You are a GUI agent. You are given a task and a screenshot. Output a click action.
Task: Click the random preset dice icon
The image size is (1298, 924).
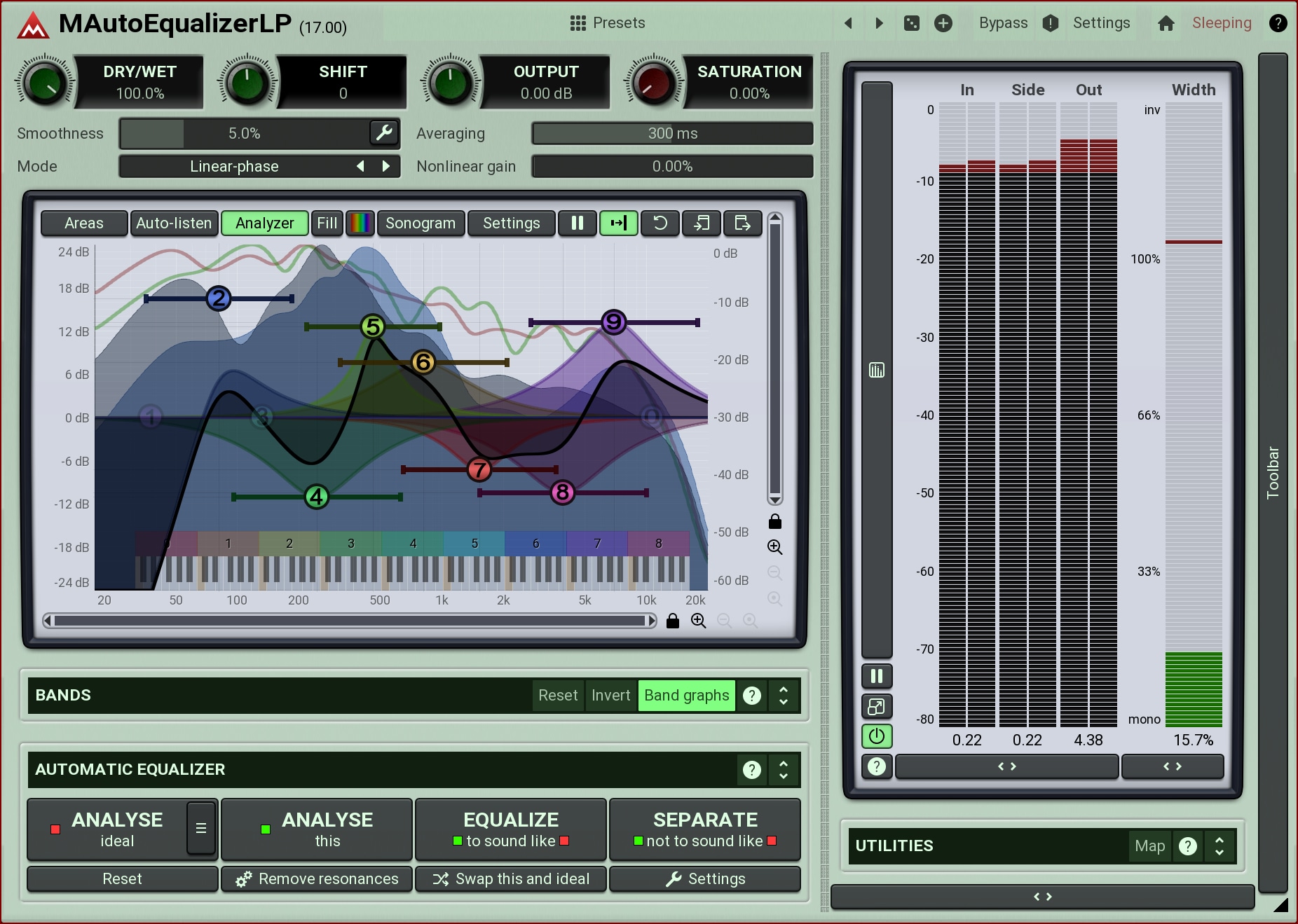911,23
